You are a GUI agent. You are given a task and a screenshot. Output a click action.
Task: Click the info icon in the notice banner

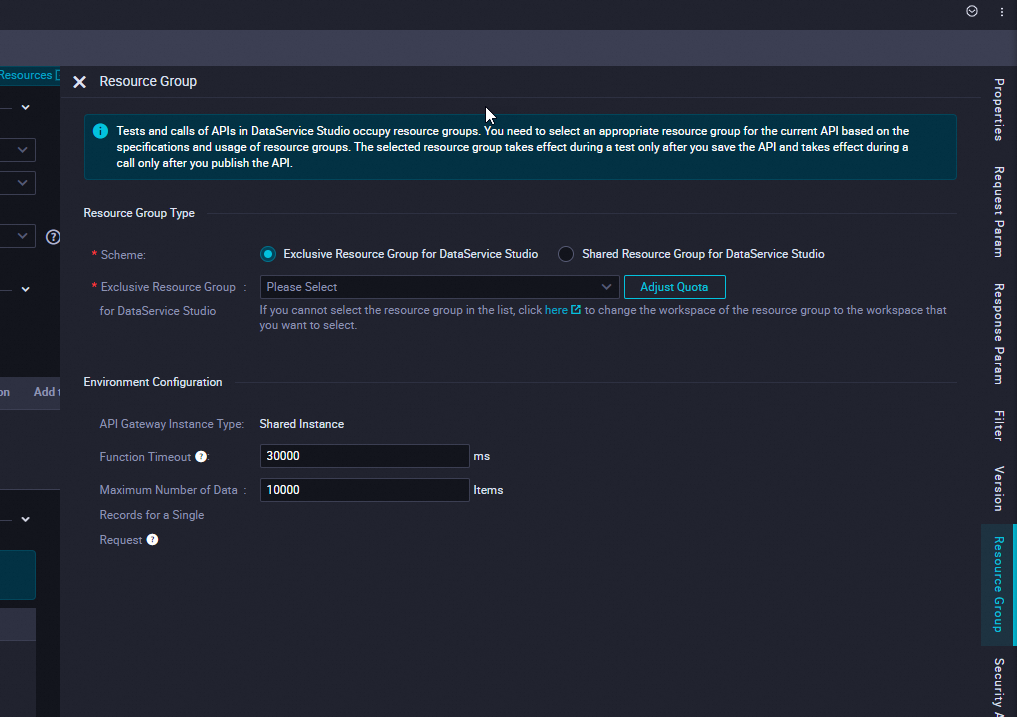click(99, 130)
